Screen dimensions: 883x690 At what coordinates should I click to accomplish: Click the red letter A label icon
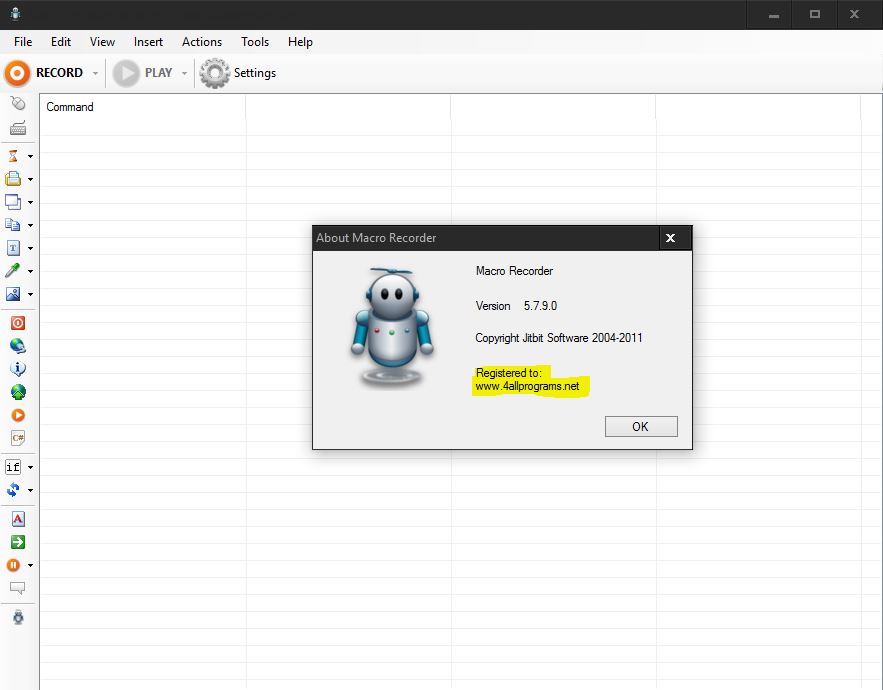tap(18, 519)
